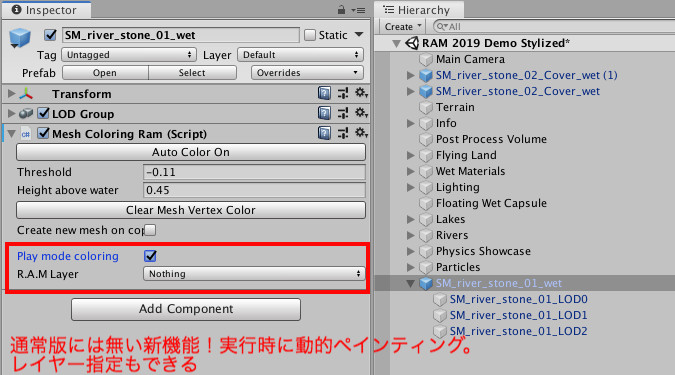Image resolution: width=675 pixels, height=375 pixels.
Task: Switch to the Inspector tab
Action: coord(46,10)
